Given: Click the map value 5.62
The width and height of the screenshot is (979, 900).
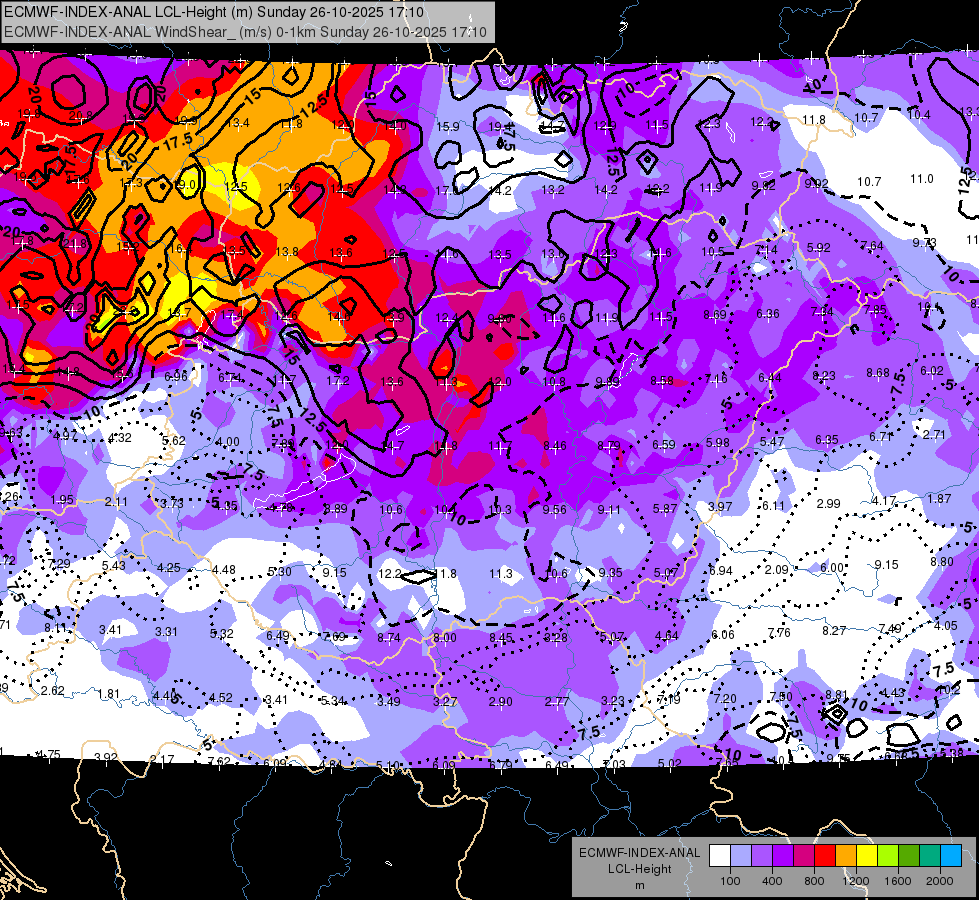Looking at the screenshot, I should point(174,440).
